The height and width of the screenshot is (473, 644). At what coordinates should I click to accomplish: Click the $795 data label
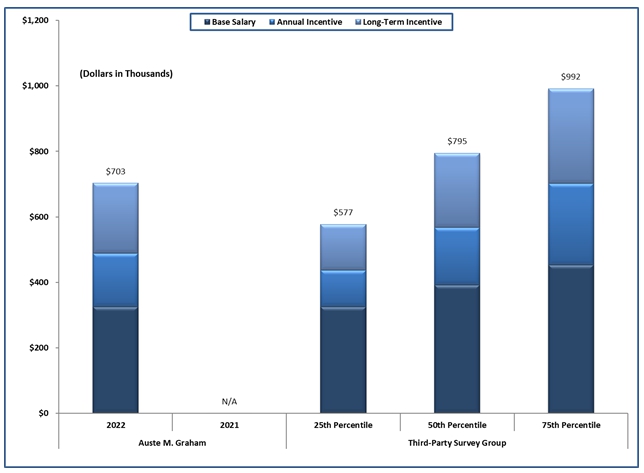coord(456,142)
